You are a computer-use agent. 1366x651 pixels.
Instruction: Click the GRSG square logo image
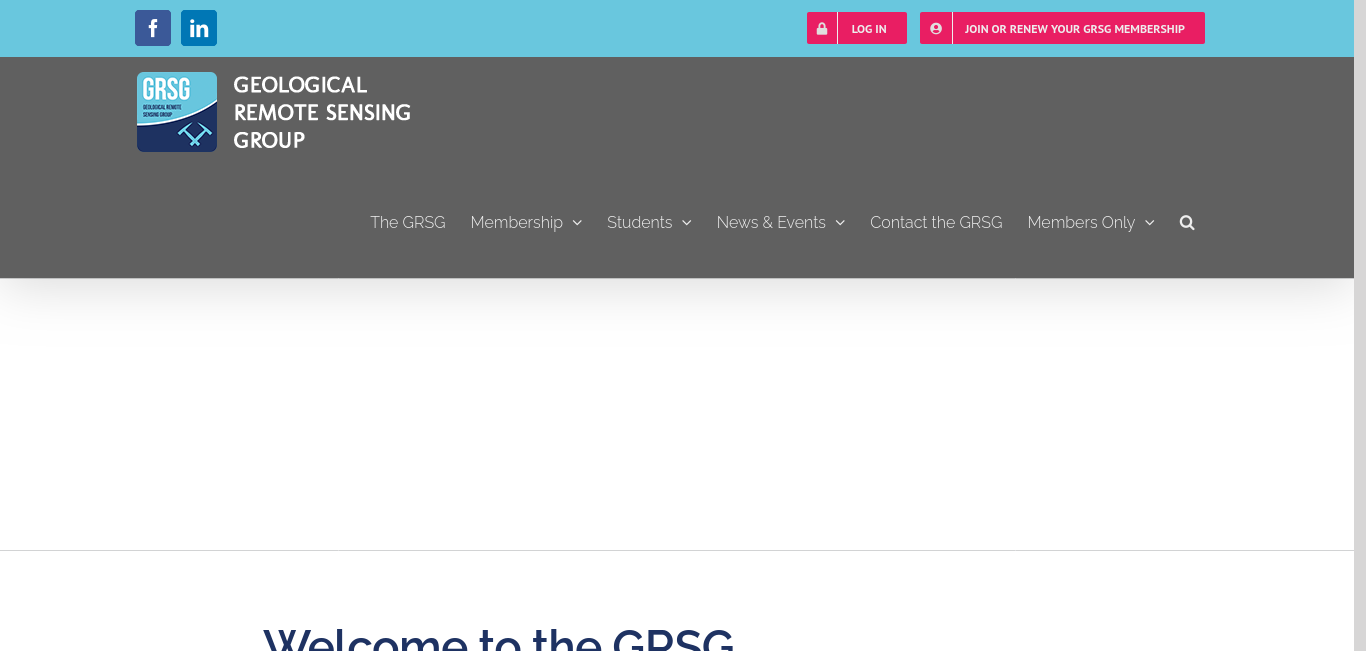177,112
